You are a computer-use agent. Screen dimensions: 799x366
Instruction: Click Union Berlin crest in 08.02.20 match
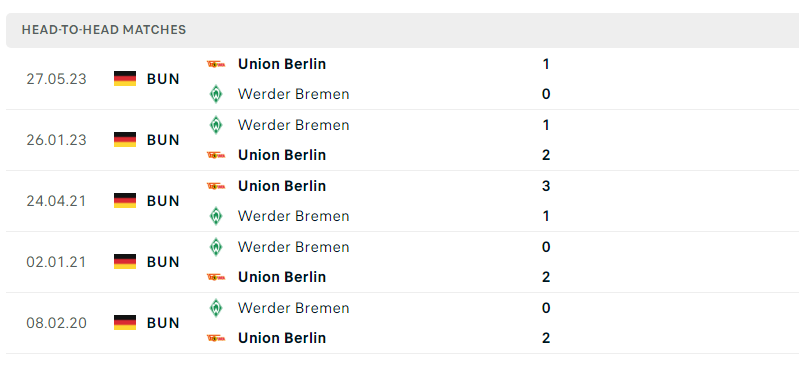click(216, 338)
